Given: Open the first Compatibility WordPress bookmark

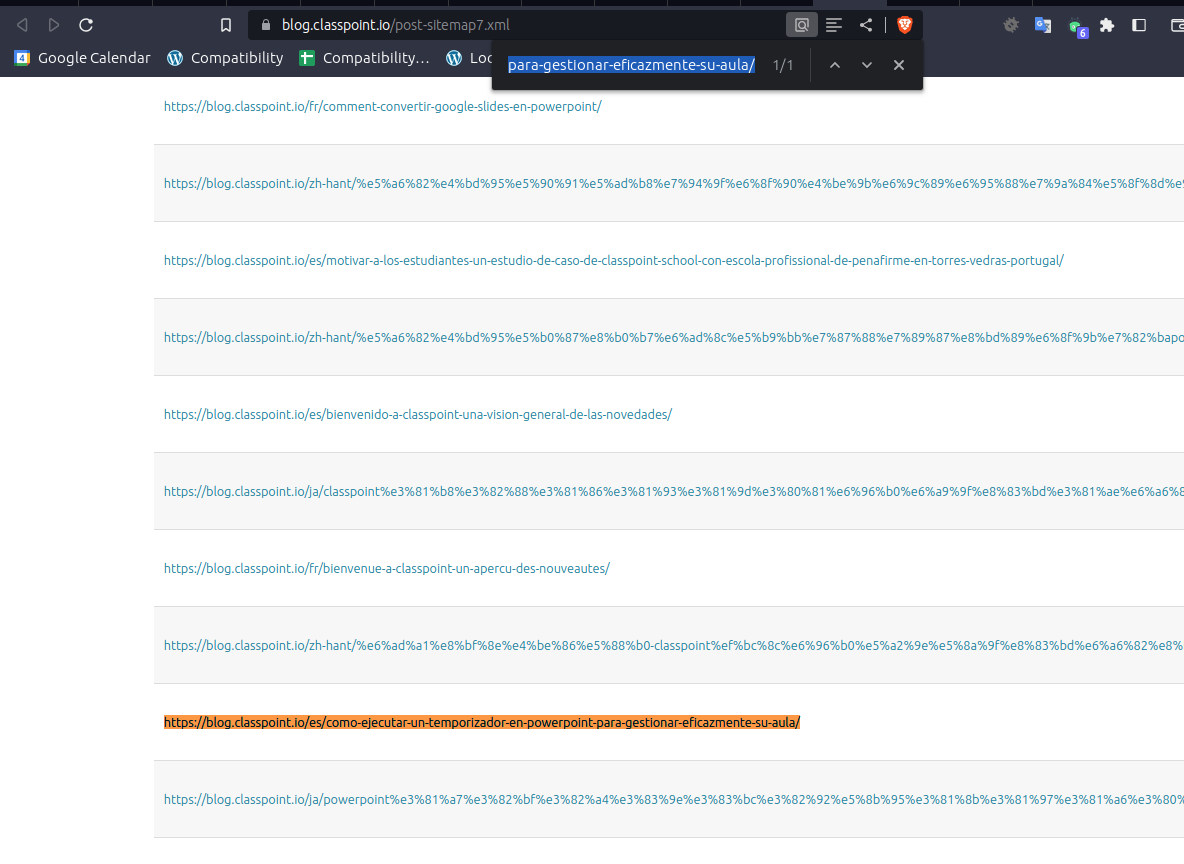Looking at the screenshot, I should (x=225, y=58).
